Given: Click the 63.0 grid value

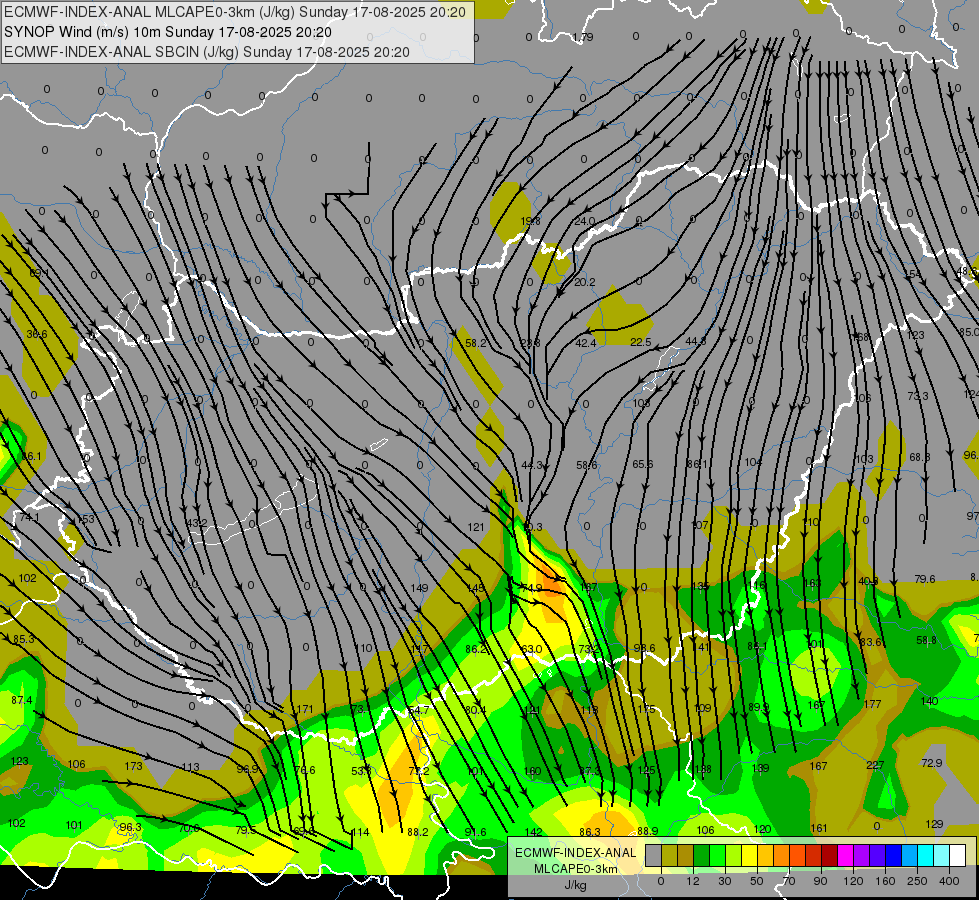Looking at the screenshot, I should coord(531,649).
